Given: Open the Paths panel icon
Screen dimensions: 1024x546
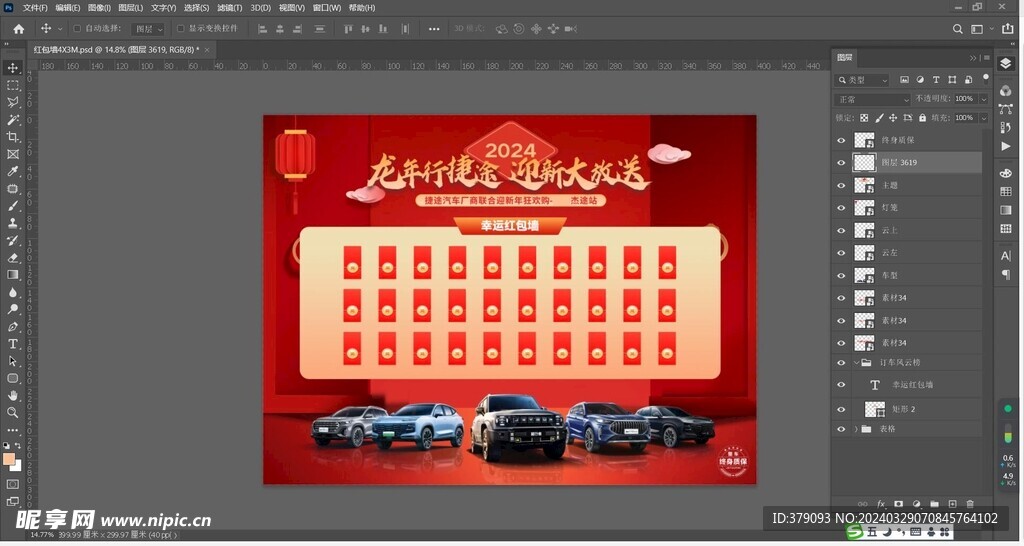Looking at the screenshot, I should coord(1006,109).
